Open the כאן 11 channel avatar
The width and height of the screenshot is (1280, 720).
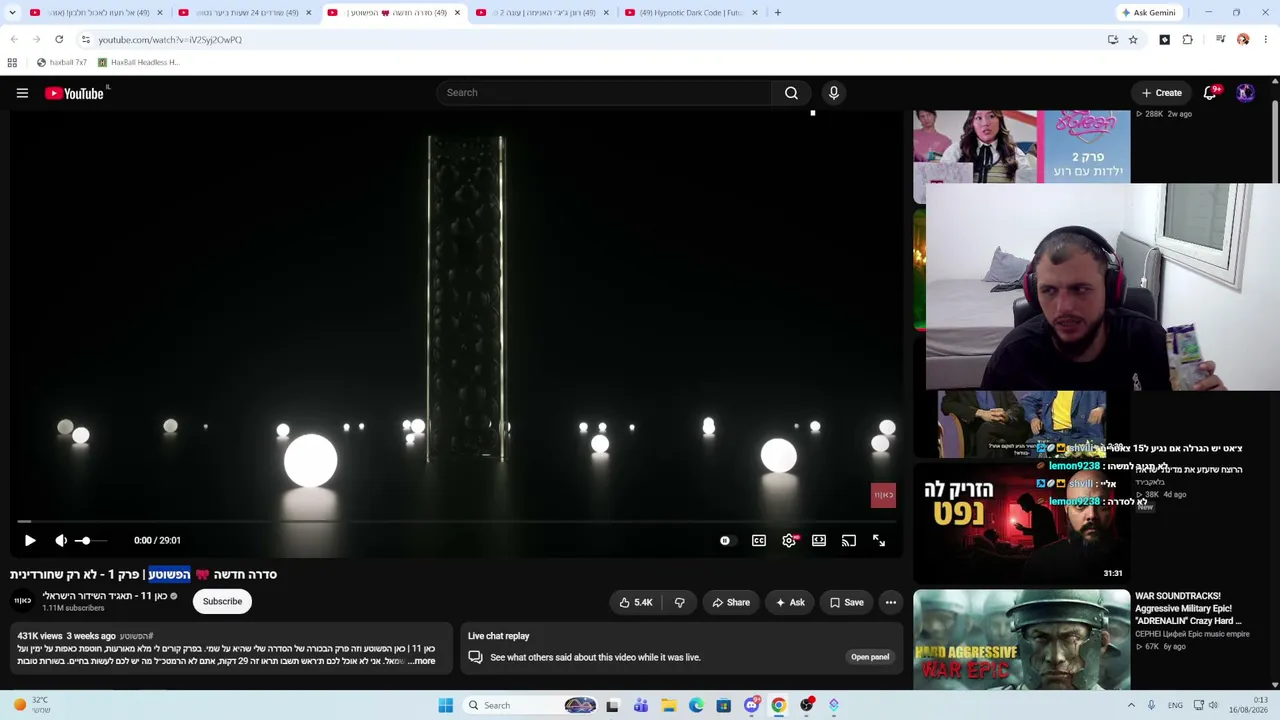coord(22,601)
